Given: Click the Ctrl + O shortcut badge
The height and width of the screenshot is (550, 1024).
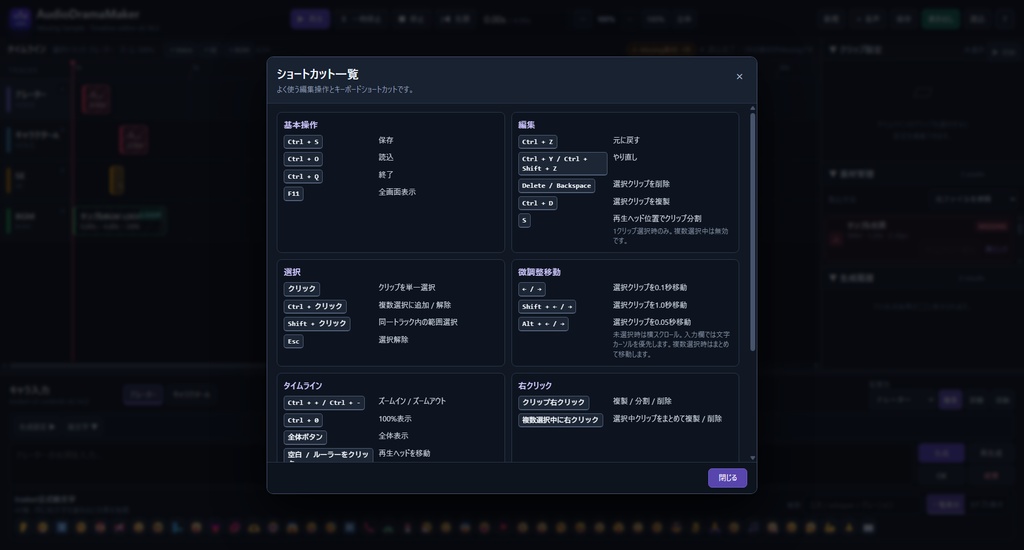Looking at the screenshot, I should (303, 159).
